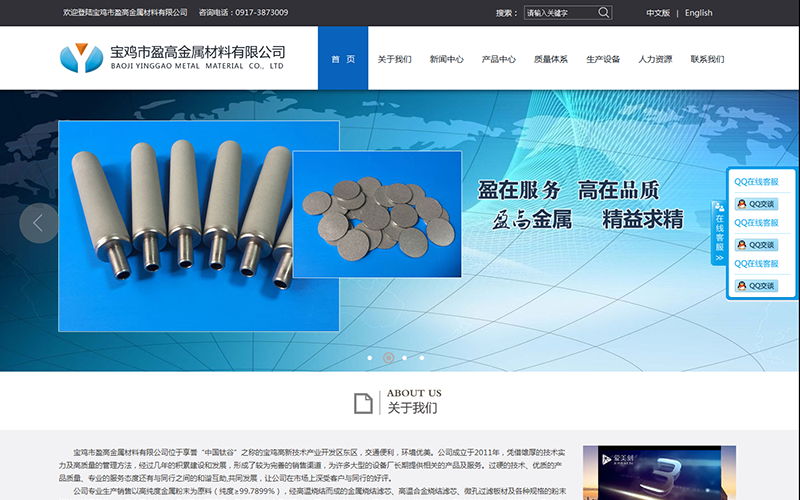Select the third carousel dot
Image resolution: width=800 pixels, height=500 pixels.
tap(405, 358)
